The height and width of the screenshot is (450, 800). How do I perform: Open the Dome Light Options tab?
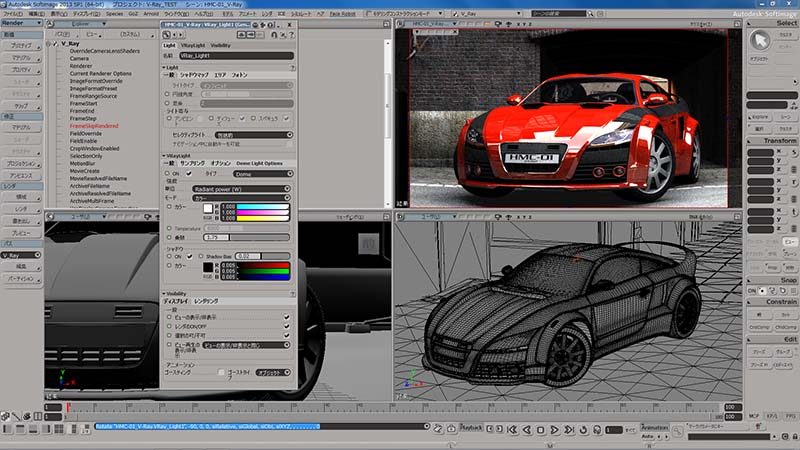(259, 163)
